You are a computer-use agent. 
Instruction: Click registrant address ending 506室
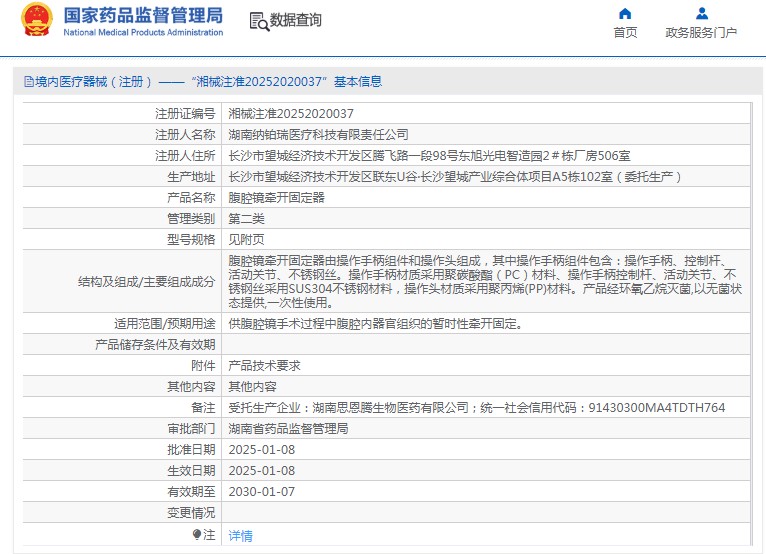429,156
